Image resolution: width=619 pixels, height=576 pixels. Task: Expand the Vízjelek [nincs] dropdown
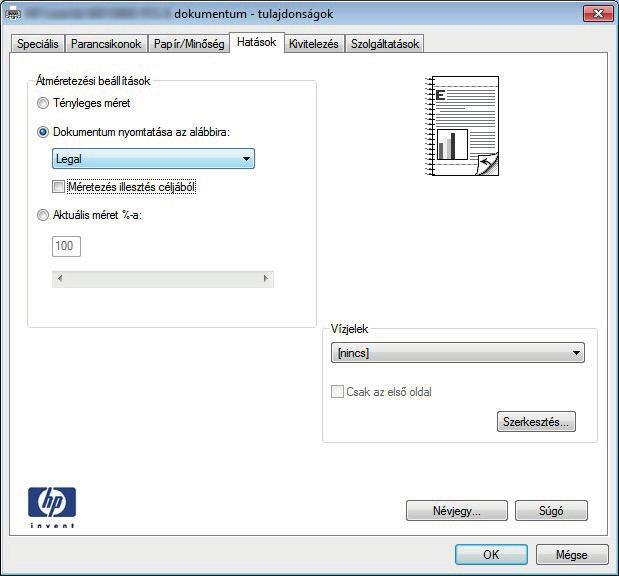point(458,353)
